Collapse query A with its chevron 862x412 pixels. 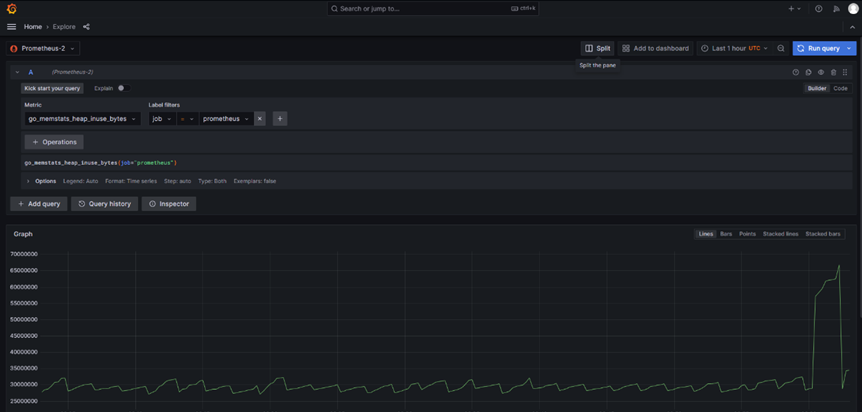(17, 72)
